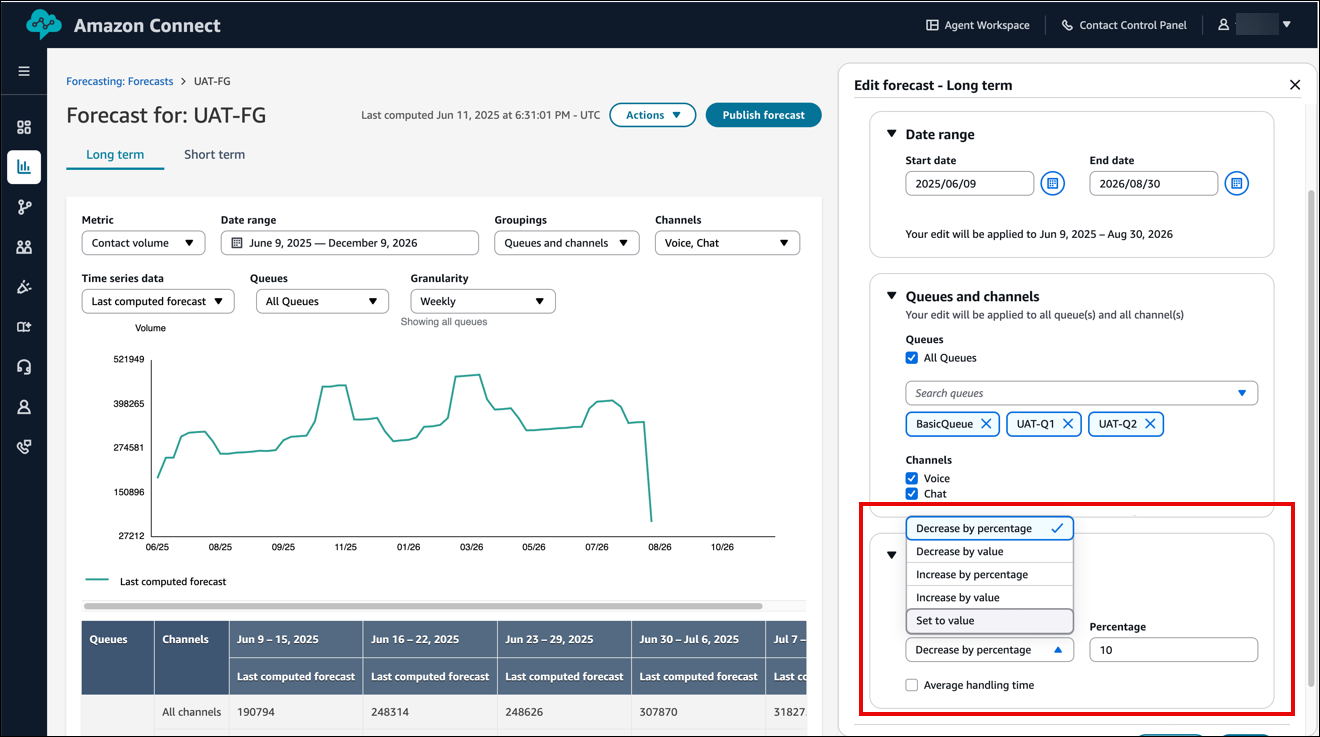The width and height of the screenshot is (1320, 737).
Task: Disable the Voice channel checkbox
Action: [911, 478]
